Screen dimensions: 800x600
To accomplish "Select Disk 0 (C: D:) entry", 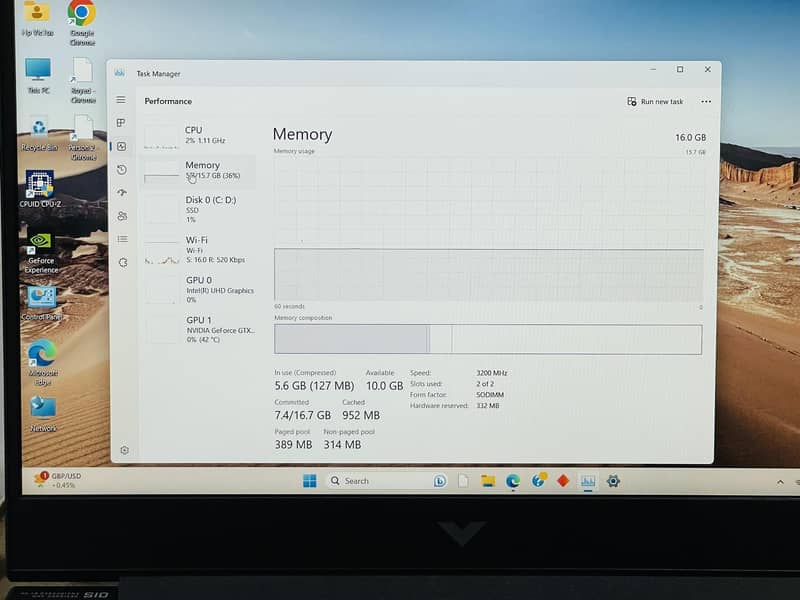I will click(x=199, y=209).
